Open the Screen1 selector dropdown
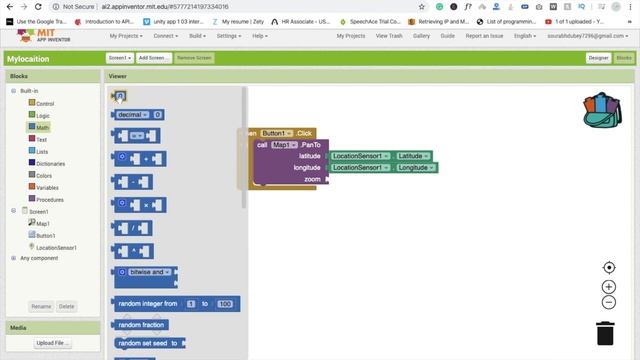Image resolution: width=640 pixels, height=360 pixels. coord(120,58)
